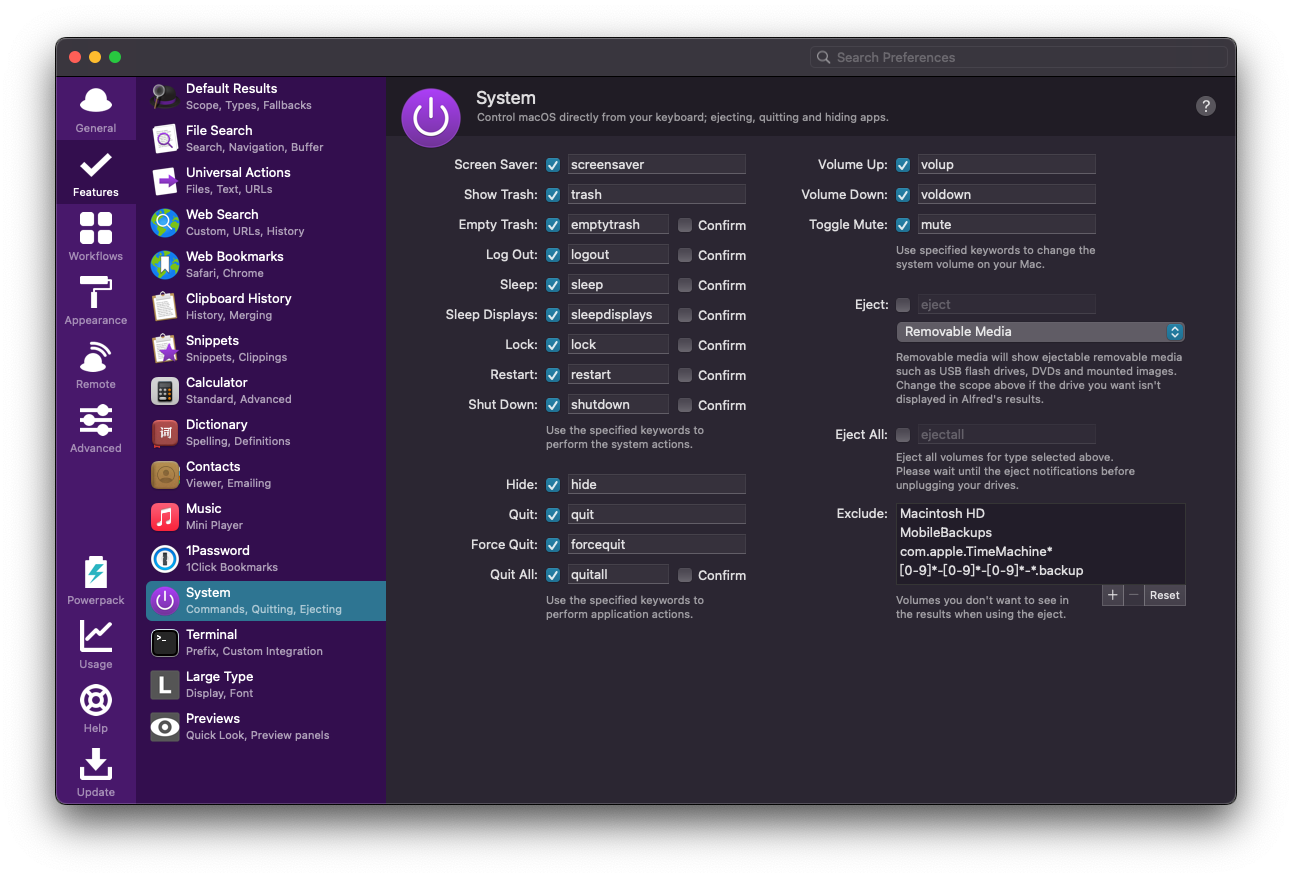This screenshot has height=878, width=1292.
Task: Uncheck the Show Trash keyword checkbox
Action: (x=553, y=195)
